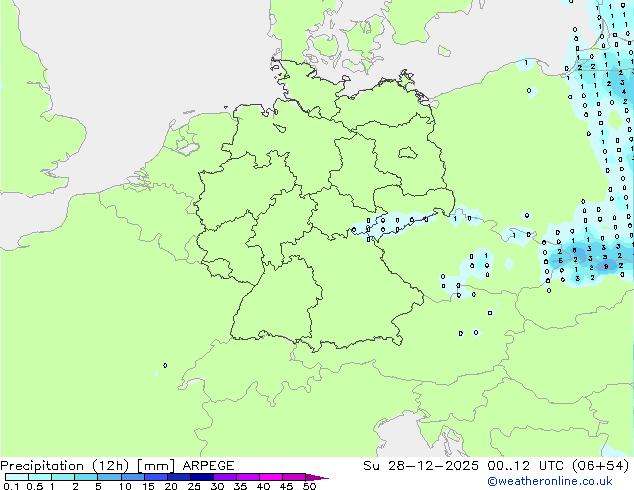Click the lightest legend swatch for 0.1–0.5 mm

tap(17, 477)
